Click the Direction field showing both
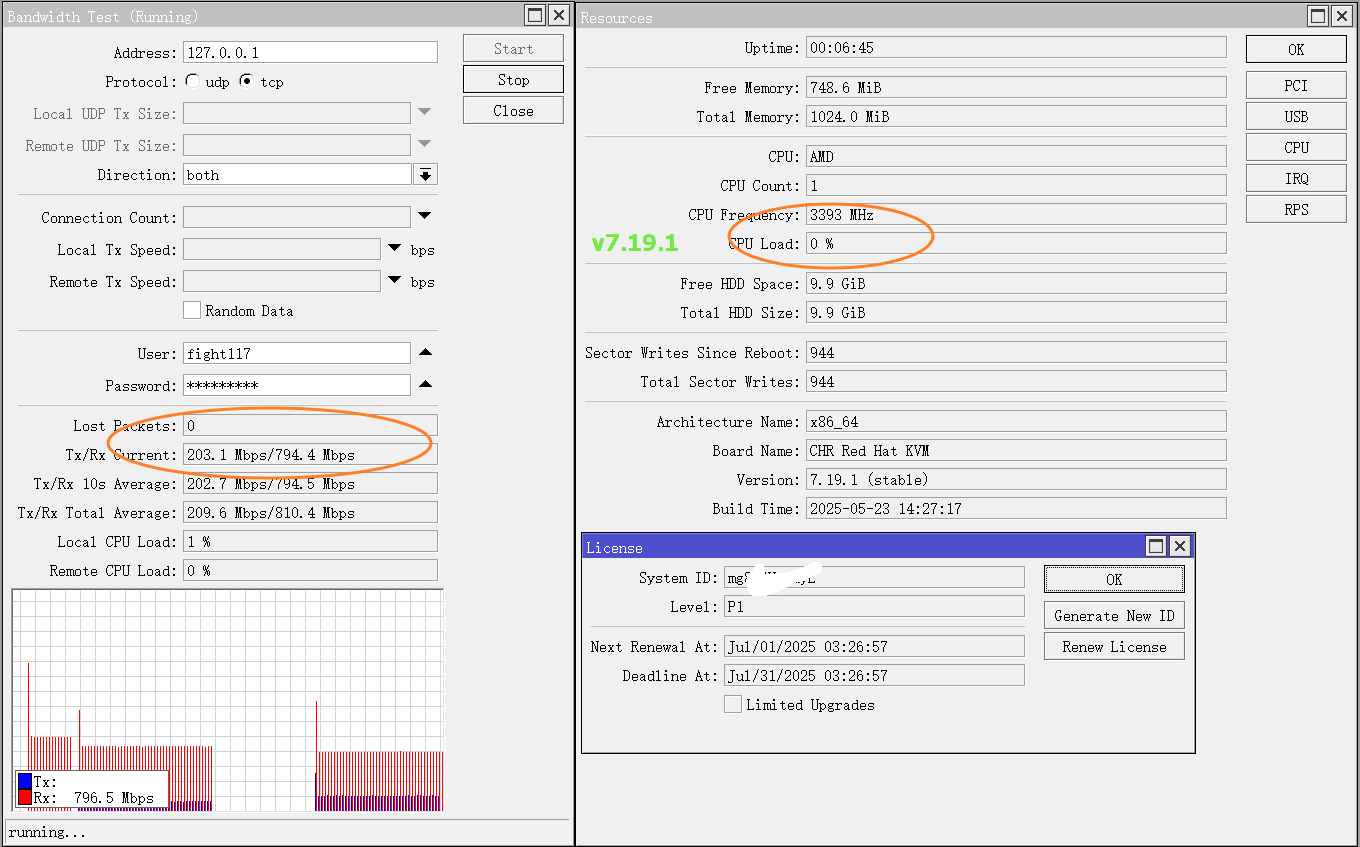Viewport: 1360px width, 847px height. (x=297, y=175)
